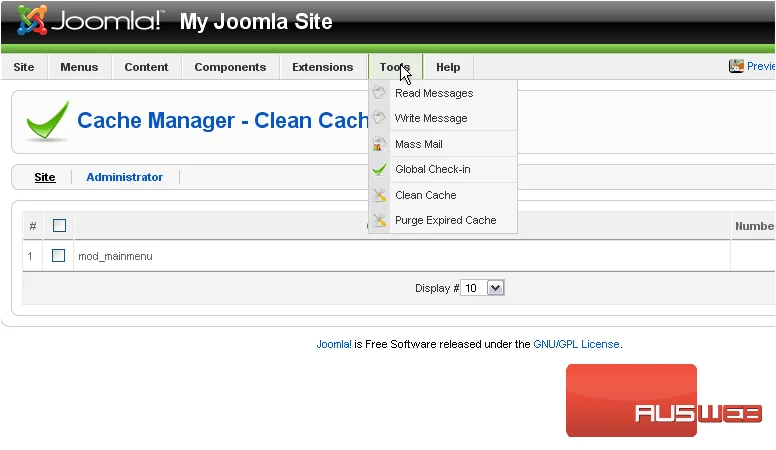Check the mod_mainmenu row checkbox

pyautogui.click(x=58, y=255)
